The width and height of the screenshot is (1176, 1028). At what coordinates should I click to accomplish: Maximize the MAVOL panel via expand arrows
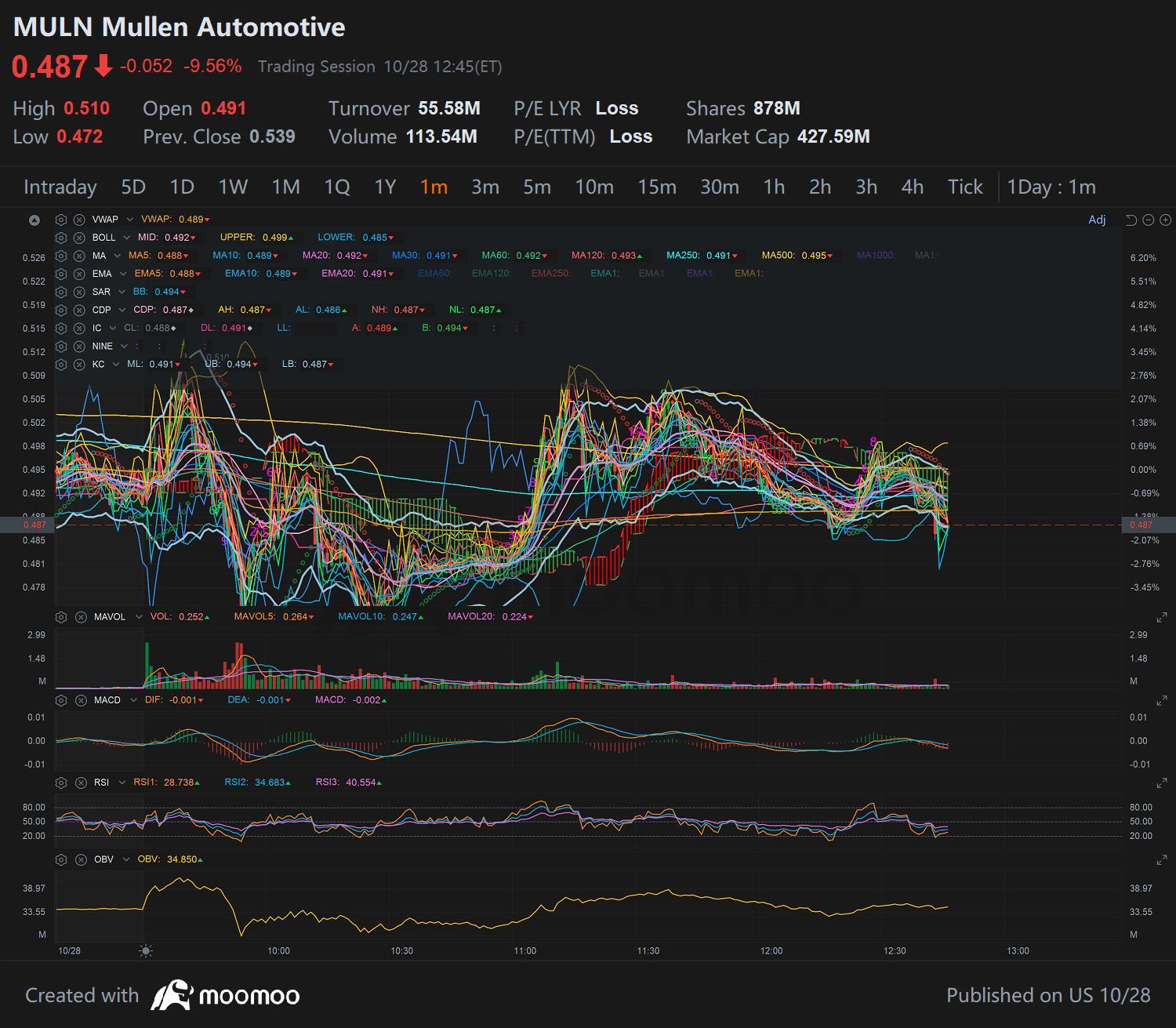pos(1162,618)
